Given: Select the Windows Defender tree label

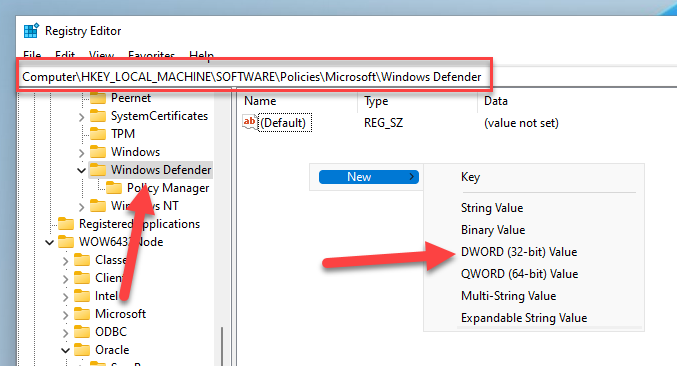Looking at the screenshot, I should coord(161,170).
